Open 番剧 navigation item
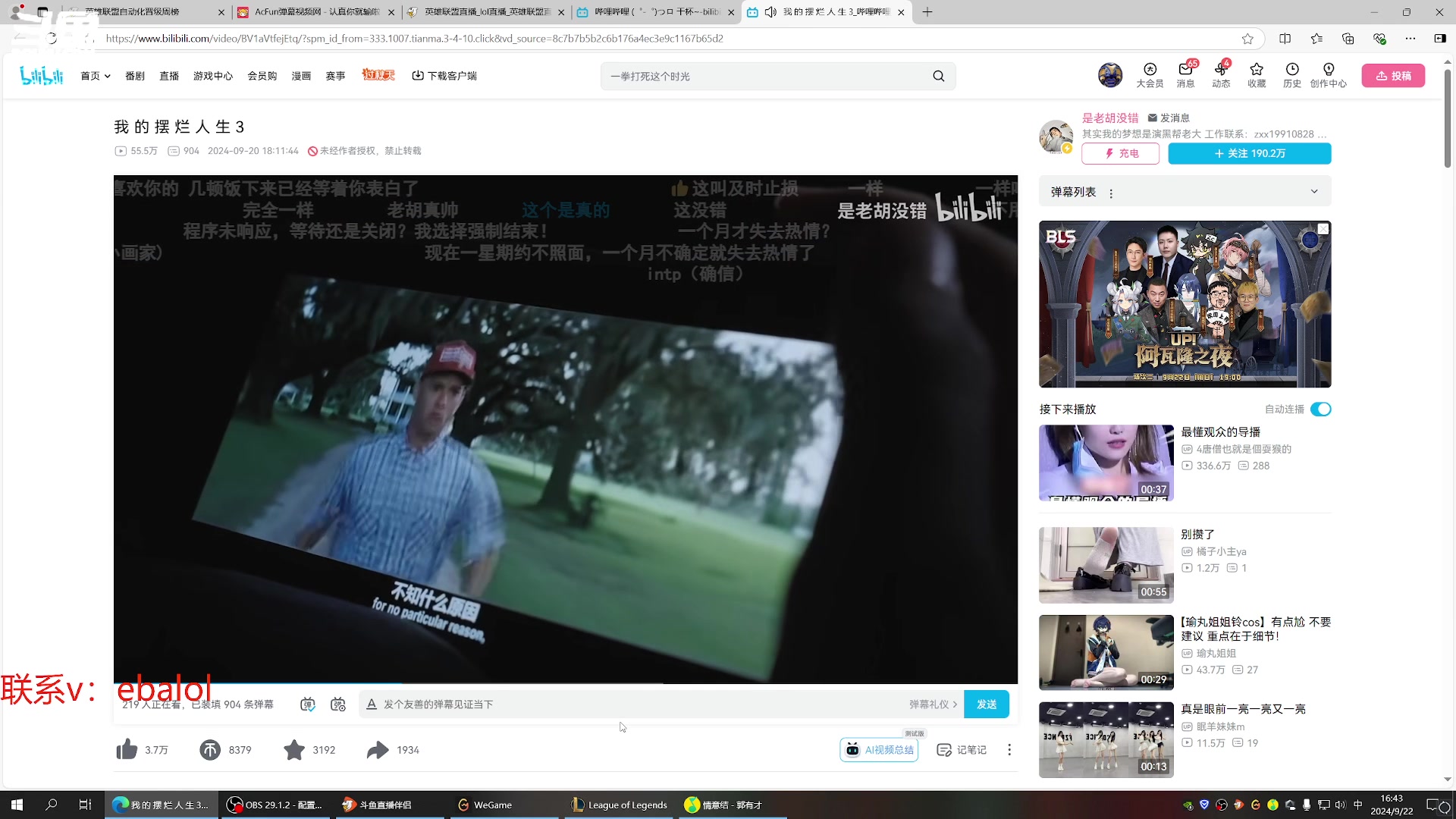1456x819 pixels. click(x=135, y=76)
